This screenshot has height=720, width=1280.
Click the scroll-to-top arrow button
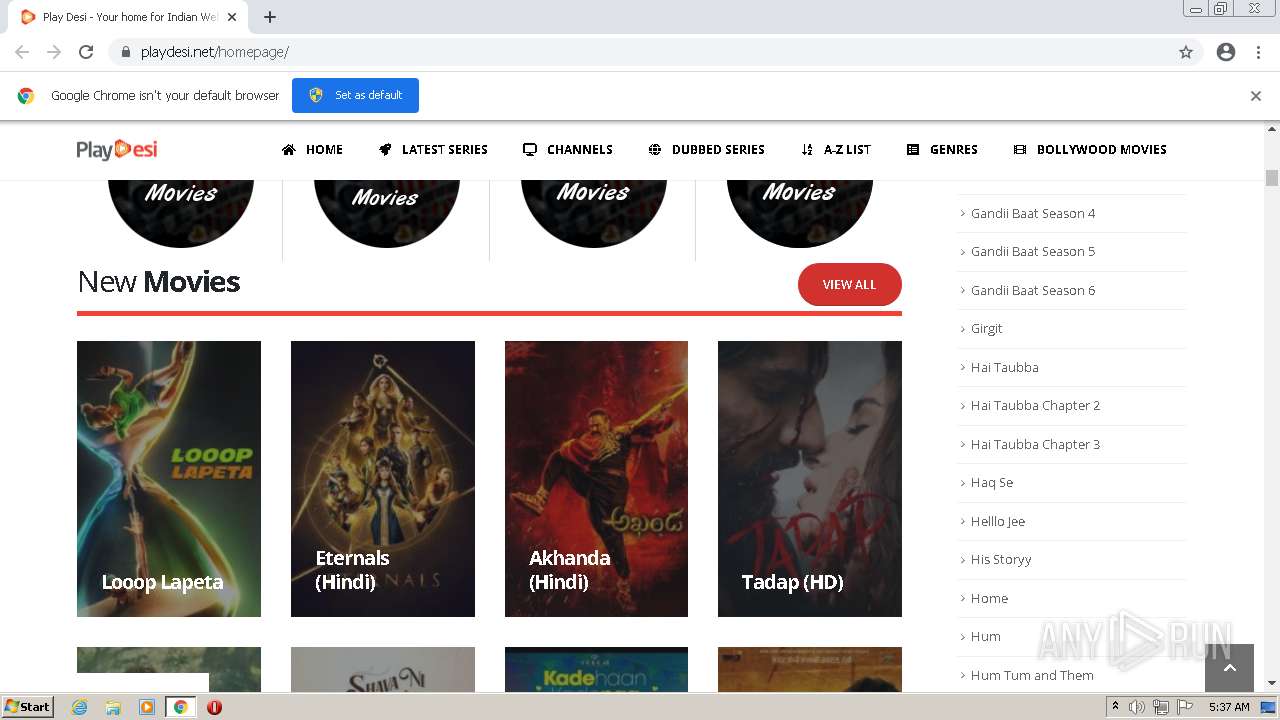[1230, 668]
